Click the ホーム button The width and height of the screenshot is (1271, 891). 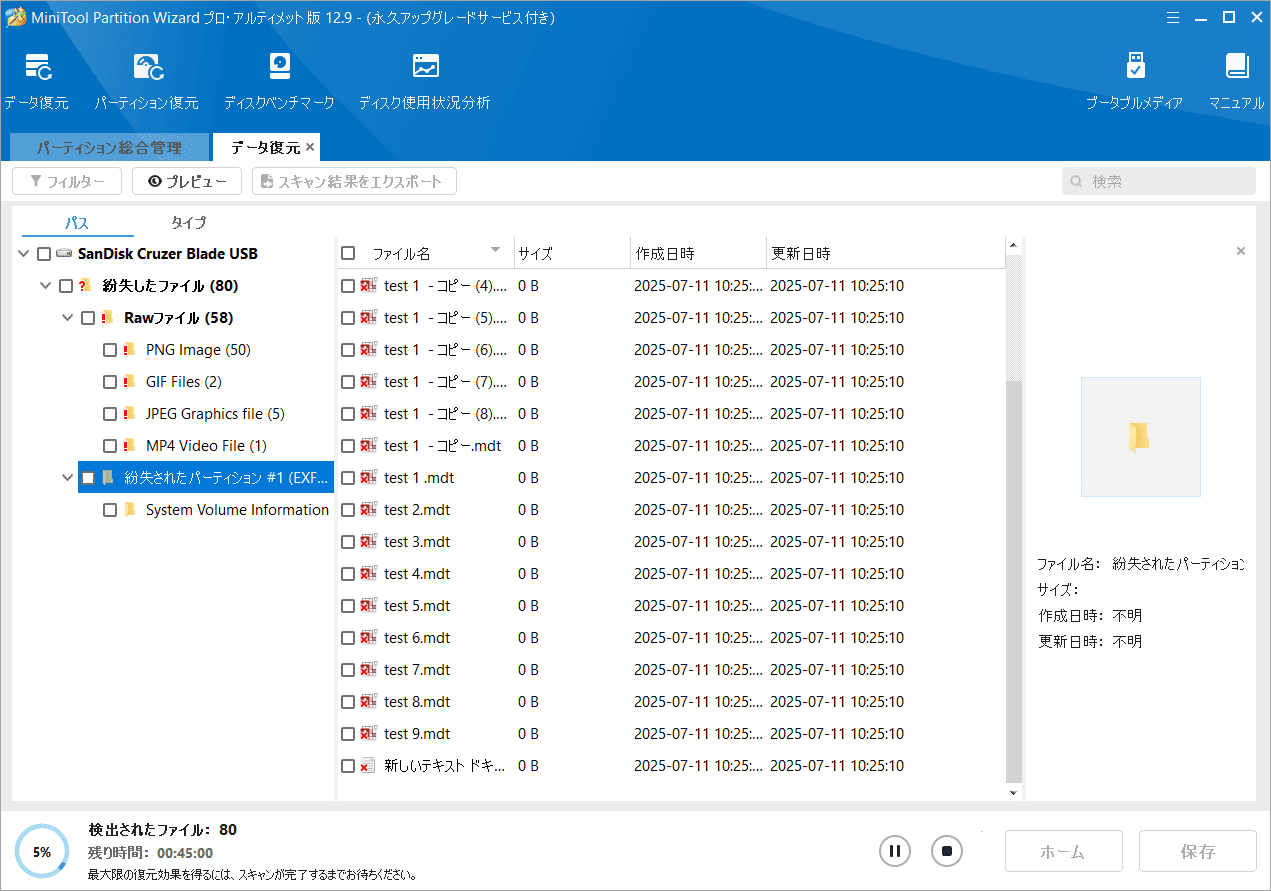pos(1063,852)
